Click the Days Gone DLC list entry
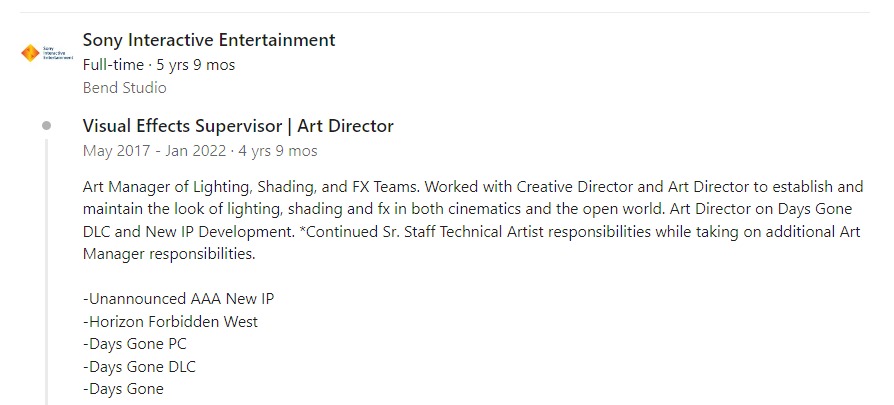894x405 pixels. pyautogui.click(x=139, y=366)
